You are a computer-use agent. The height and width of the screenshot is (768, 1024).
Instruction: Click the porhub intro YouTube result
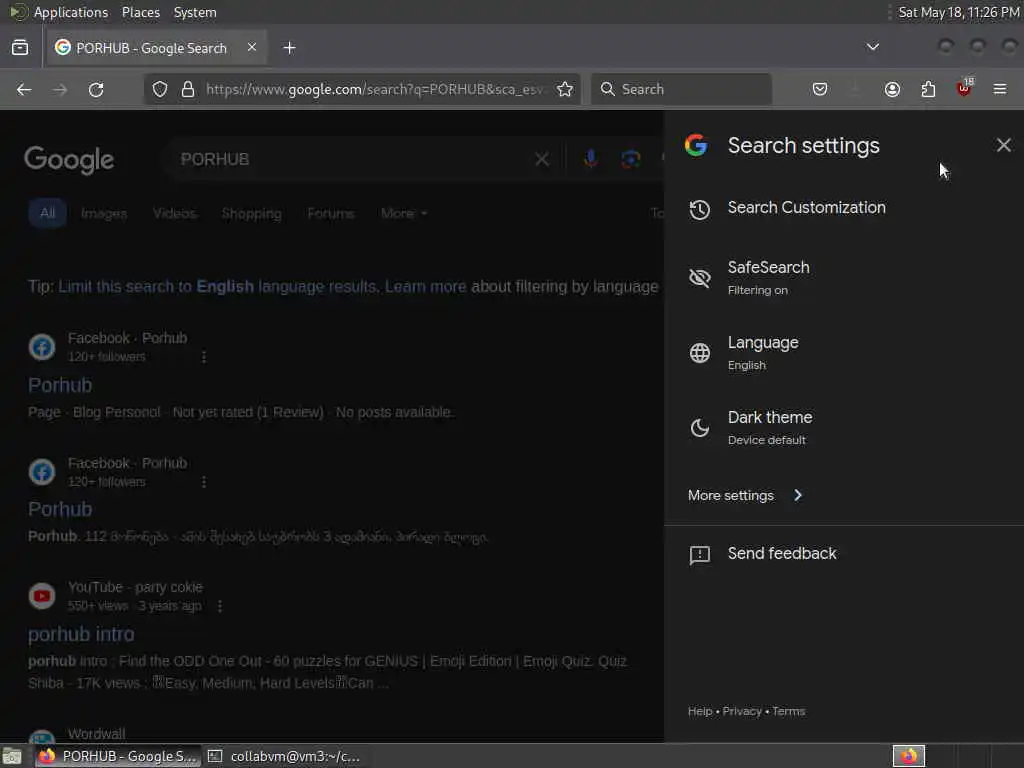(x=81, y=634)
